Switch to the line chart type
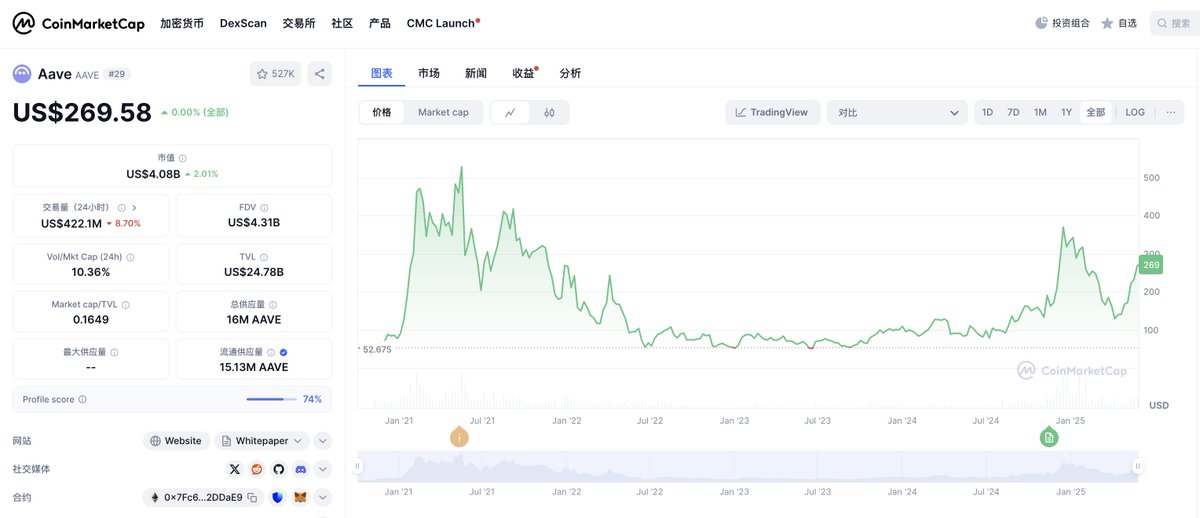Image resolution: width=1200 pixels, height=518 pixels. [x=510, y=113]
